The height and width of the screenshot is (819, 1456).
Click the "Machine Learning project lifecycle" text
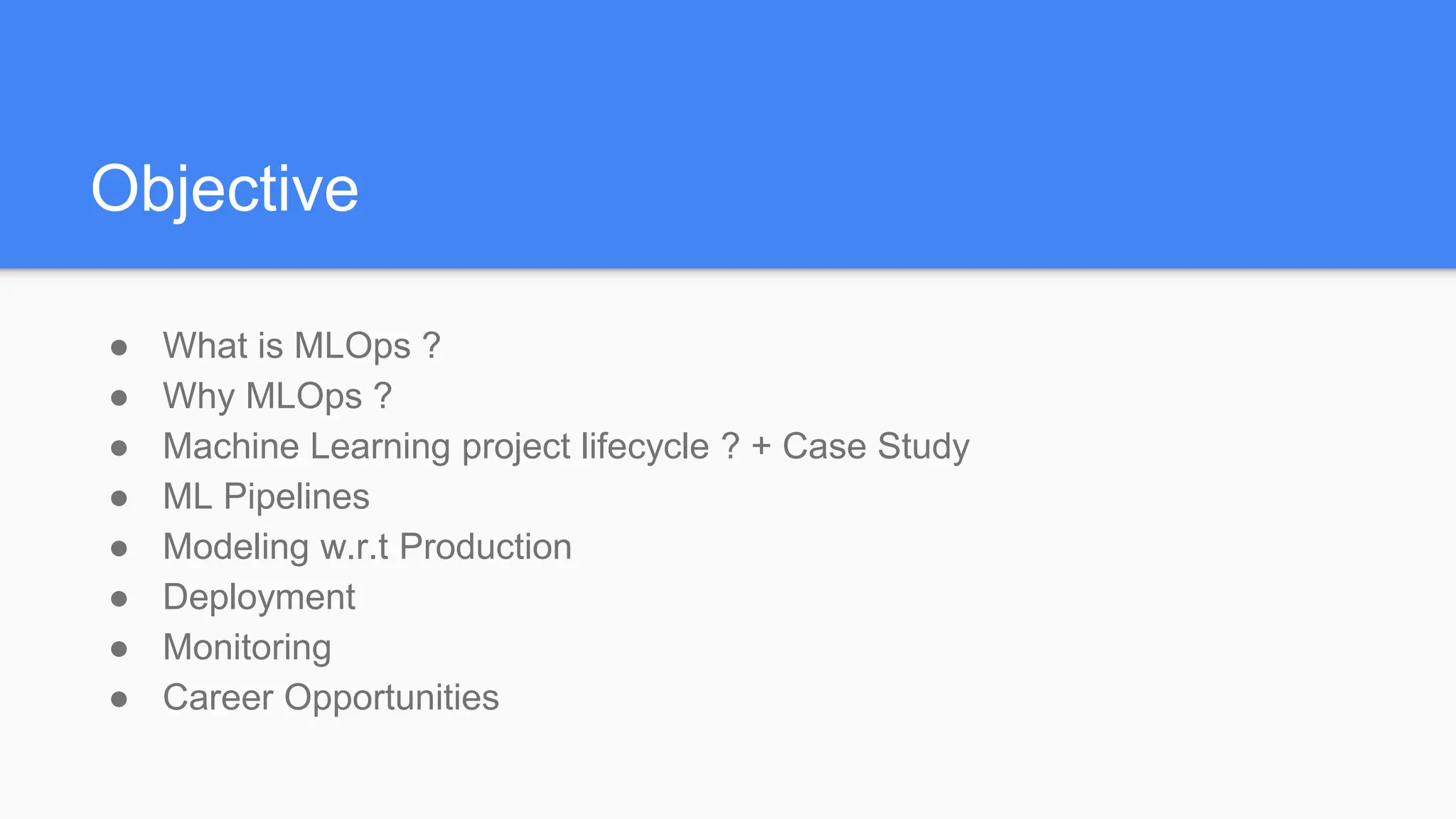(x=436, y=447)
